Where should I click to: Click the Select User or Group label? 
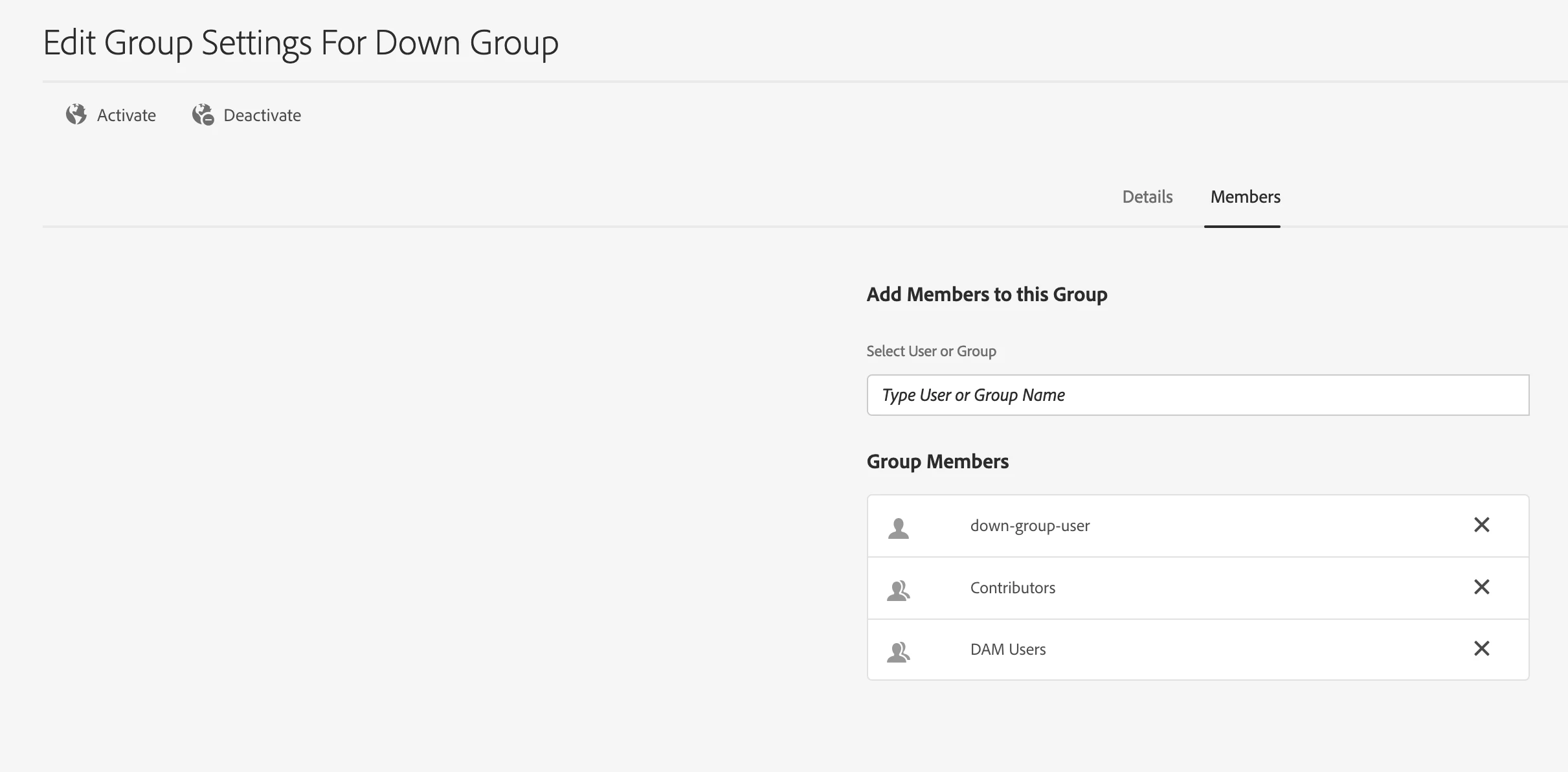pyautogui.click(x=931, y=351)
